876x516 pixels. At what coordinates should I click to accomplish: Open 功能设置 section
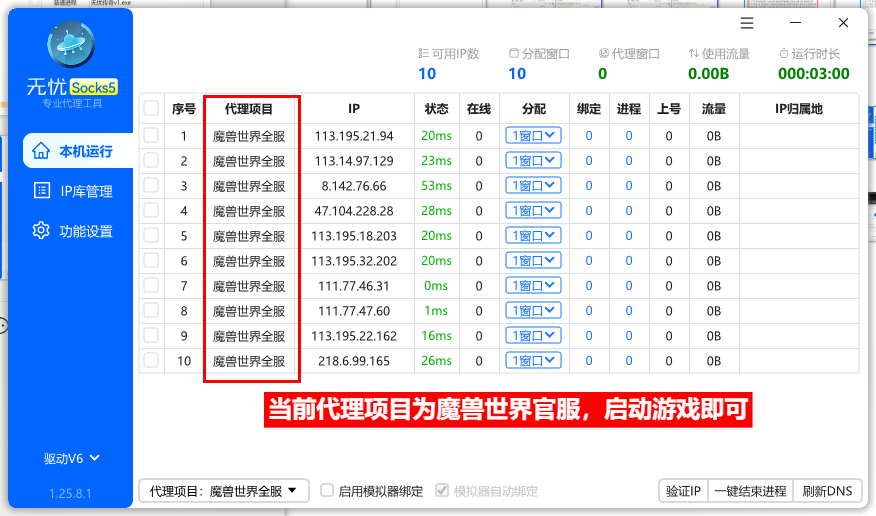tap(73, 231)
